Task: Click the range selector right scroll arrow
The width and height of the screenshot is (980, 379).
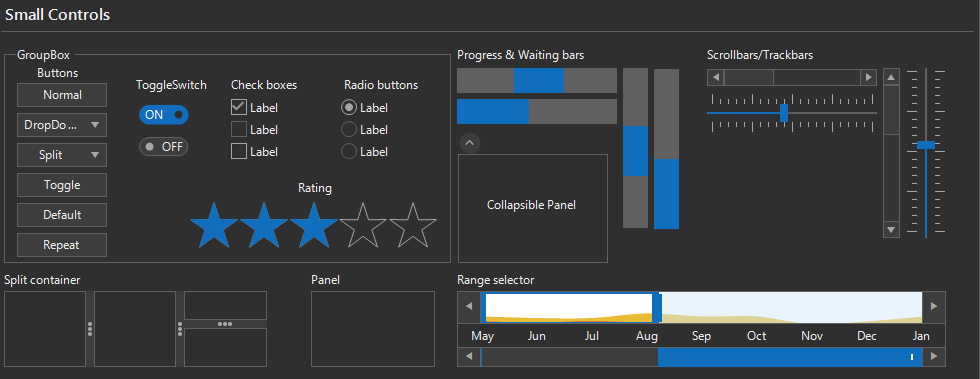Action: pos(934,306)
